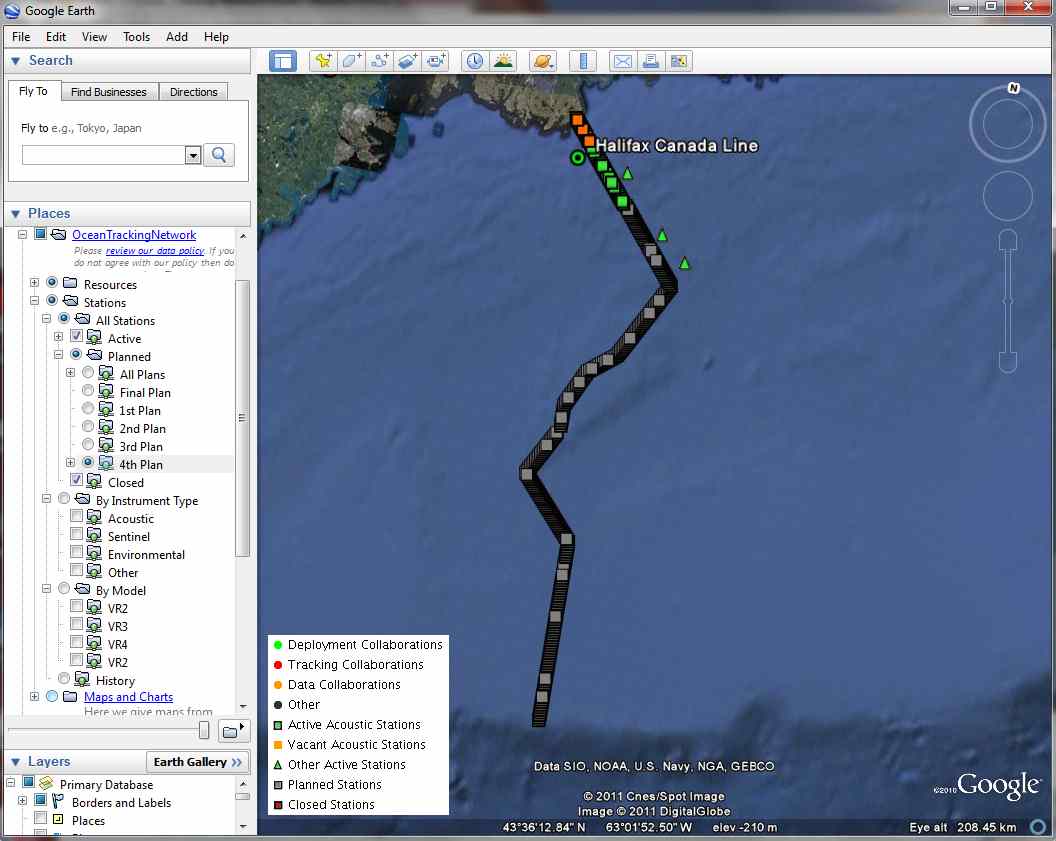Image resolution: width=1056 pixels, height=841 pixels.
Task: Expand the Resources folder node
Action: (x=34, y=283)
